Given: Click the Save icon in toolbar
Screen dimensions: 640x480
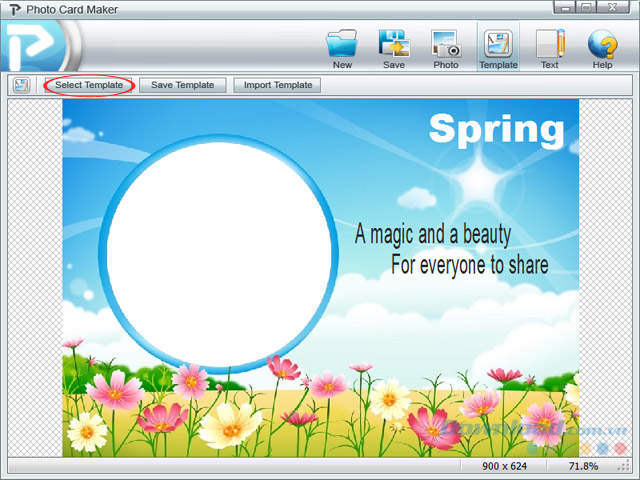Looking at the screenshot, I should point(394,44).
